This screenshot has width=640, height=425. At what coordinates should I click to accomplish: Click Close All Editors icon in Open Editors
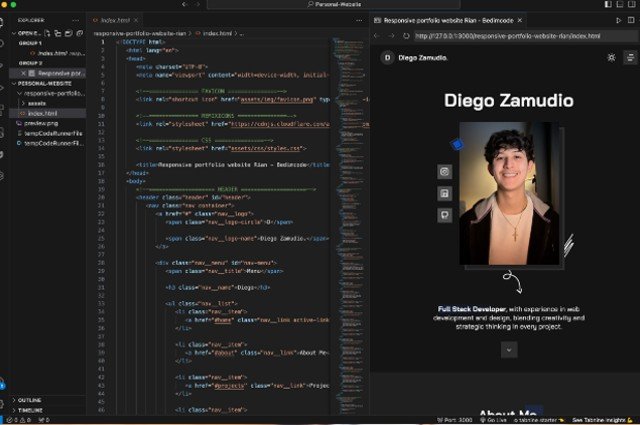coord(80,33)
